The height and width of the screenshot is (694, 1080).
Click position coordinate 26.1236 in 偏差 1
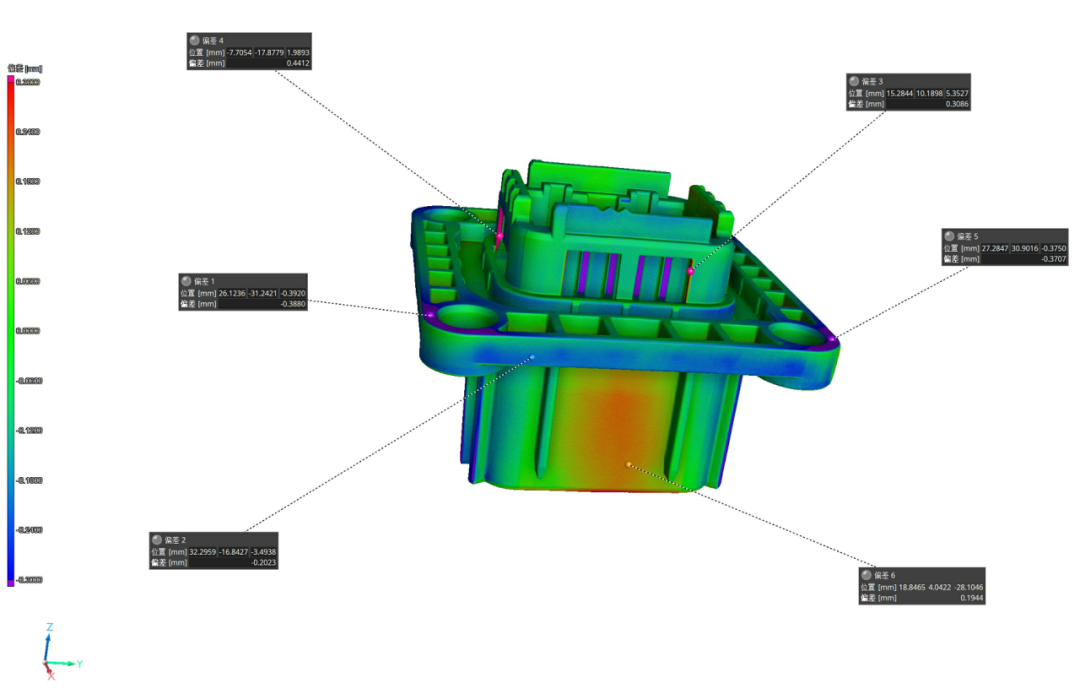click(232, 293)
